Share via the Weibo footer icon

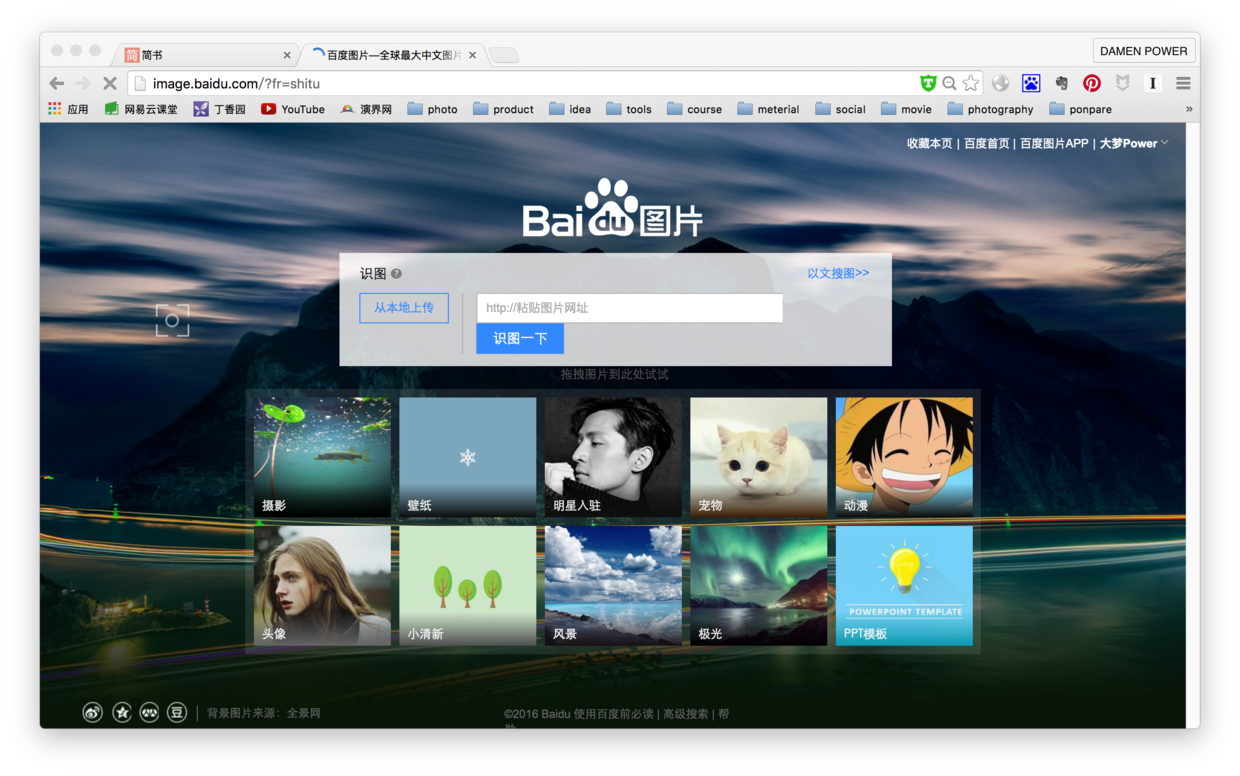pyautogui.click(x=93, y=713)
